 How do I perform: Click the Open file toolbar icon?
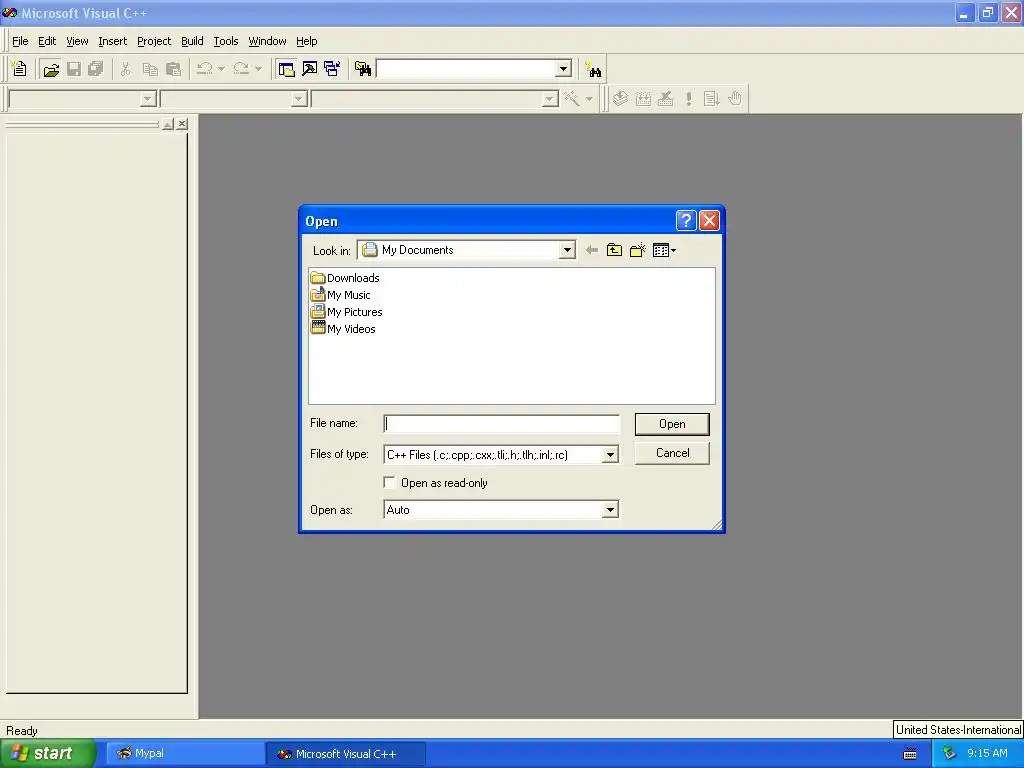(x=51, y=69)
